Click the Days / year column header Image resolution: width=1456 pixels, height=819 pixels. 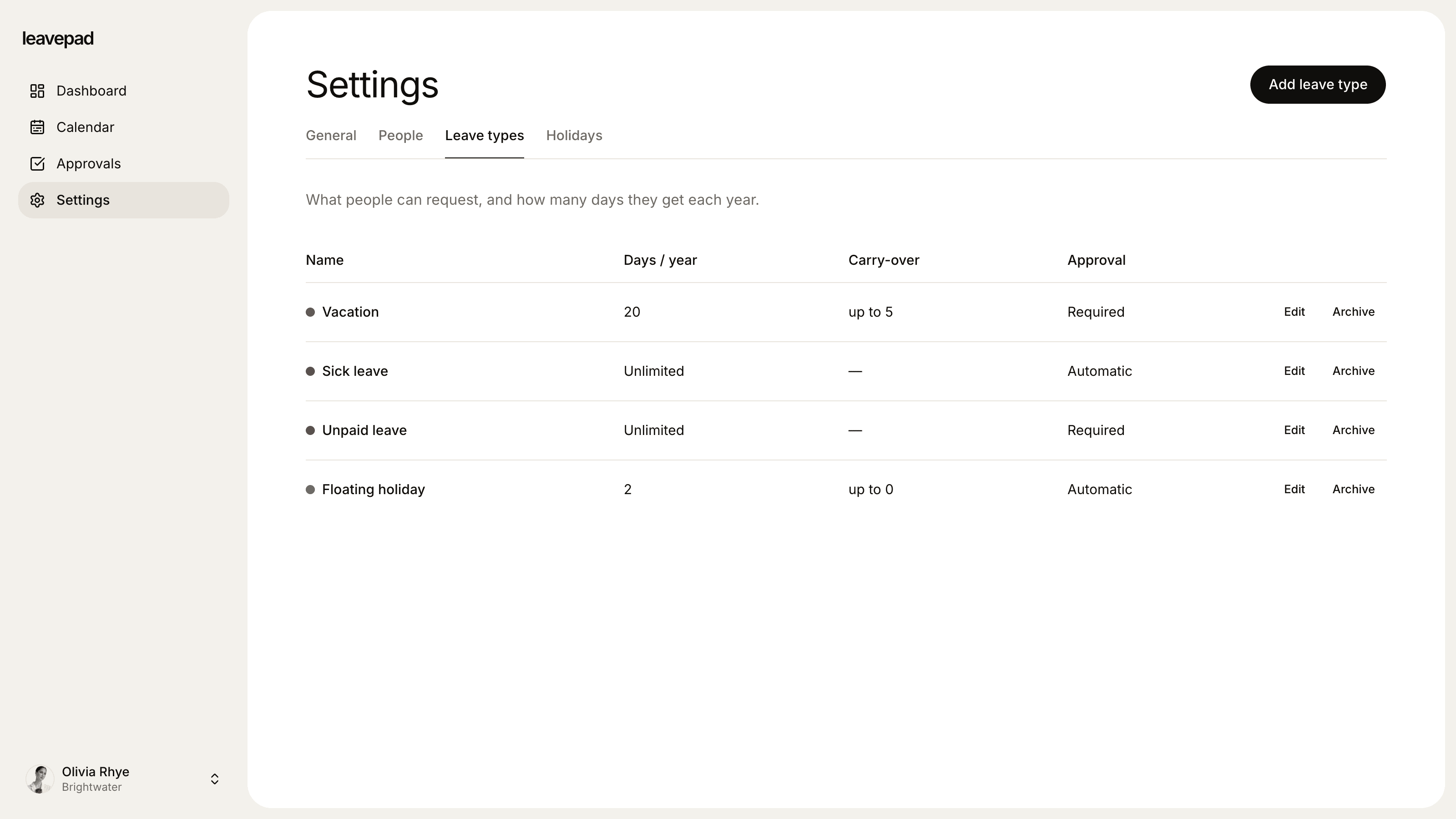click(660, 260)
